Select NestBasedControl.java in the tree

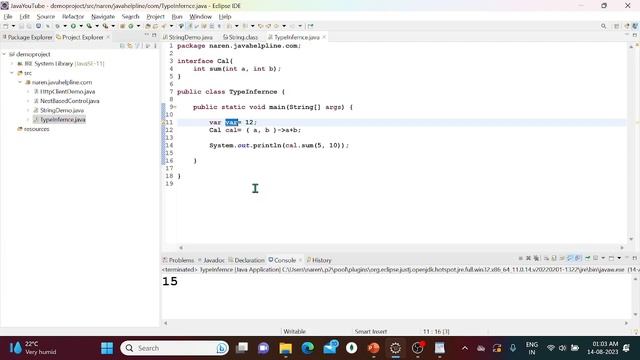[67, 101]
